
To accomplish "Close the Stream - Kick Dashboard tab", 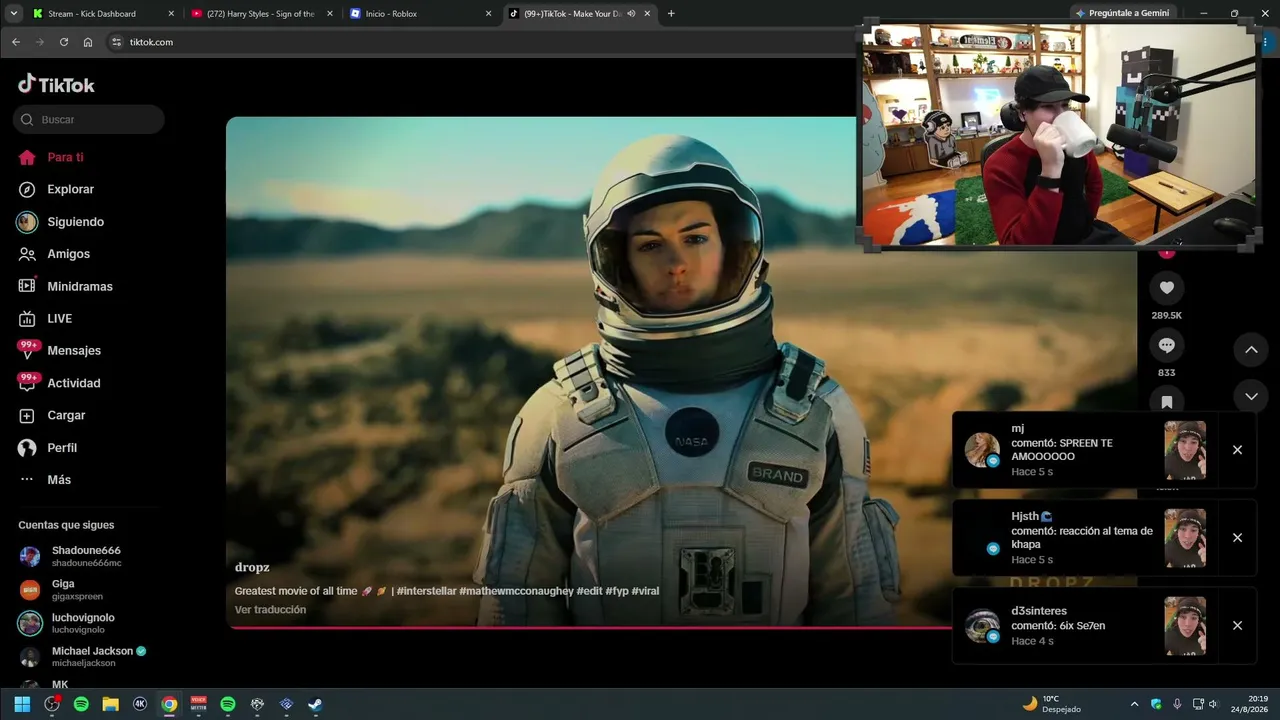I will (171, 14).
